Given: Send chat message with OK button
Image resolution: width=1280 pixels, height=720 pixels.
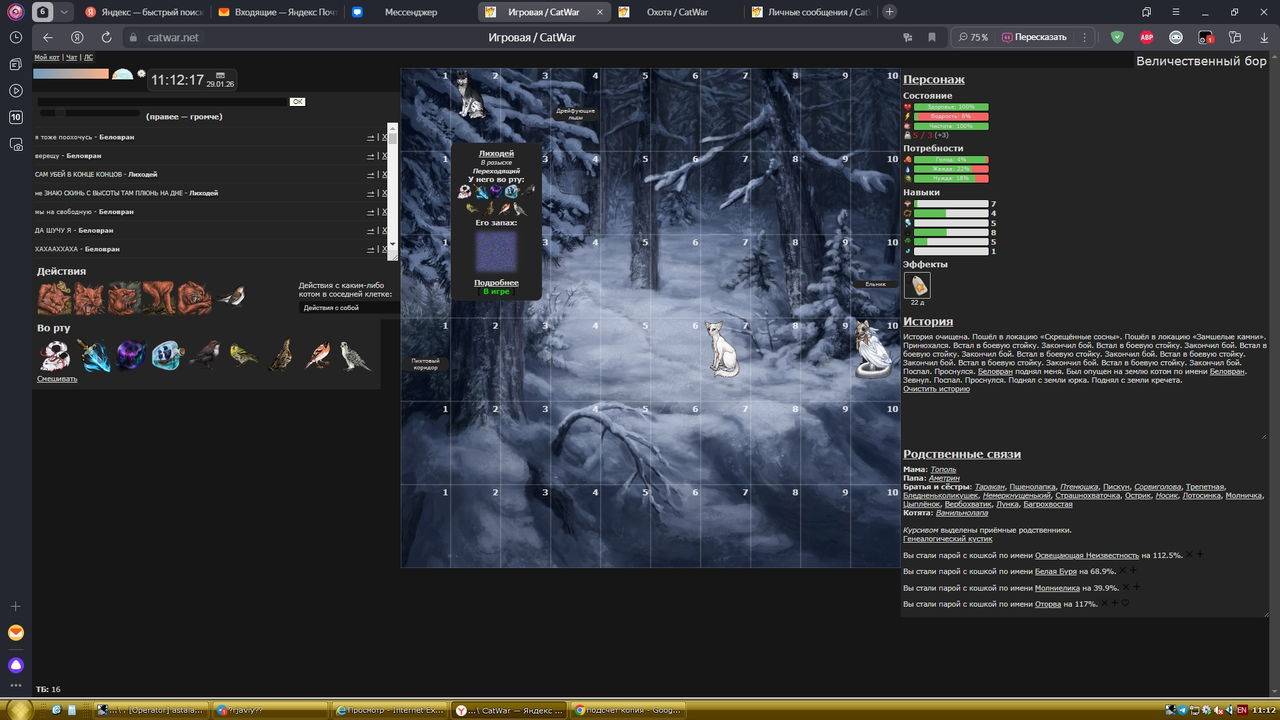Looking at the screenshot, I should coord(297,102).
